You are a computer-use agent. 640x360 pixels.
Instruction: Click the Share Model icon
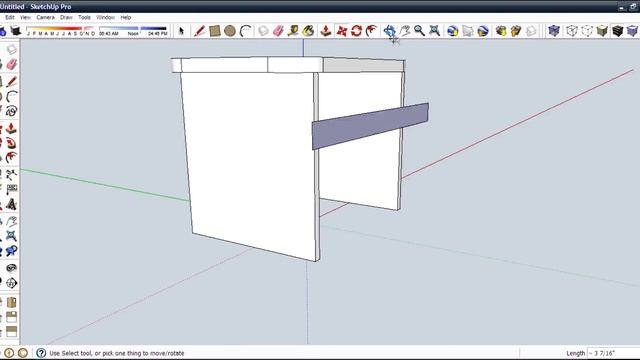point(516,31)
